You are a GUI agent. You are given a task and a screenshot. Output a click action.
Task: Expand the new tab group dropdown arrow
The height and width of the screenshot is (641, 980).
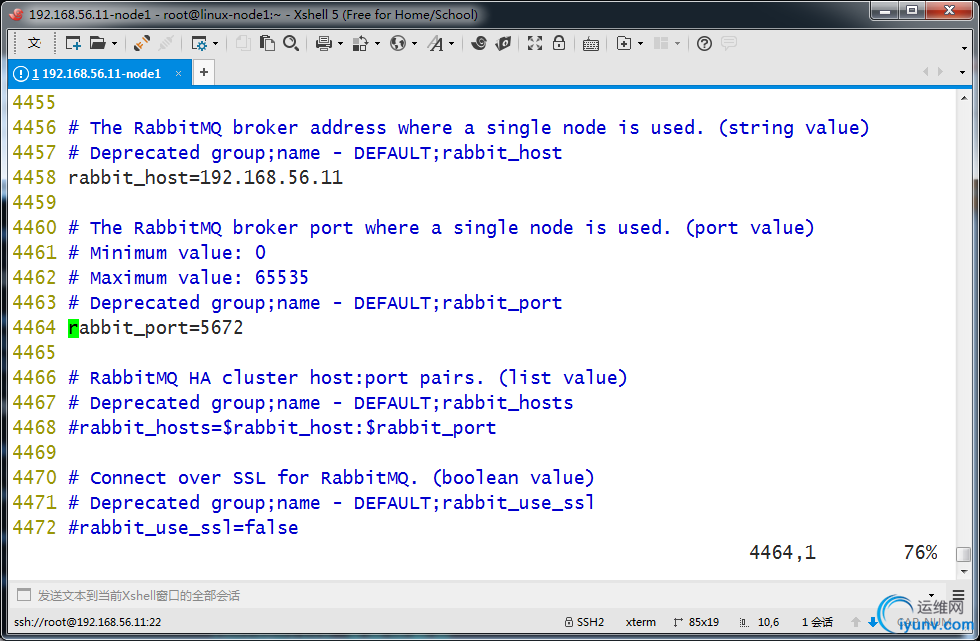[x=640, y=44]
